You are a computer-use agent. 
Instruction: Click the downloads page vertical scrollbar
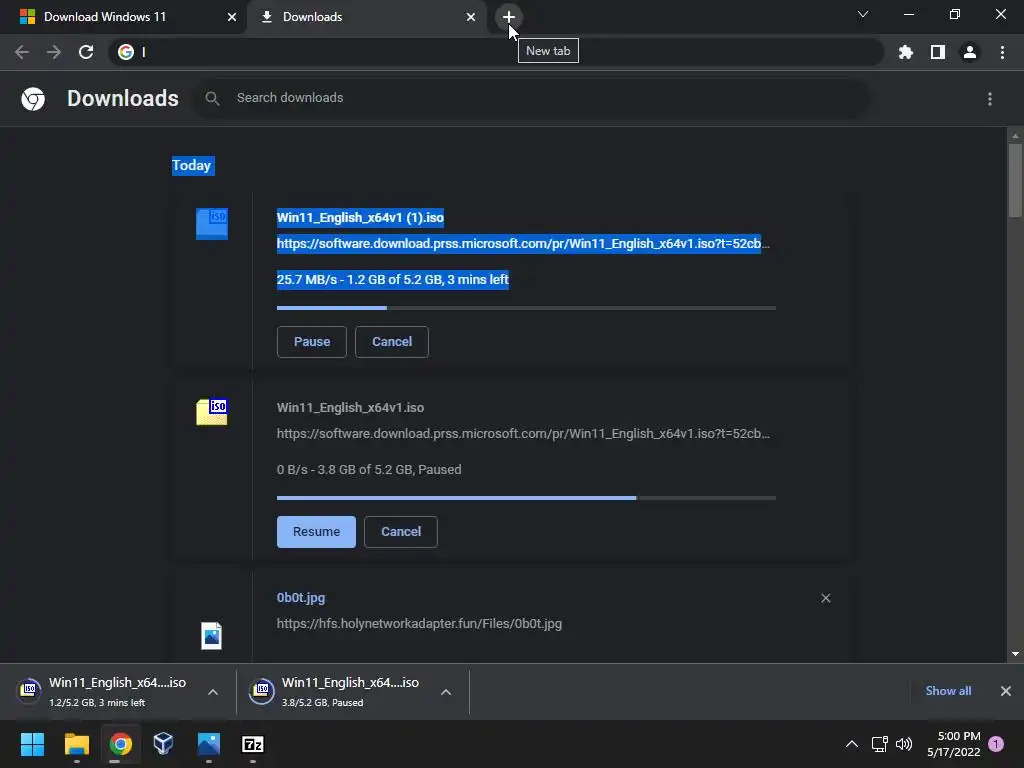1015,180
